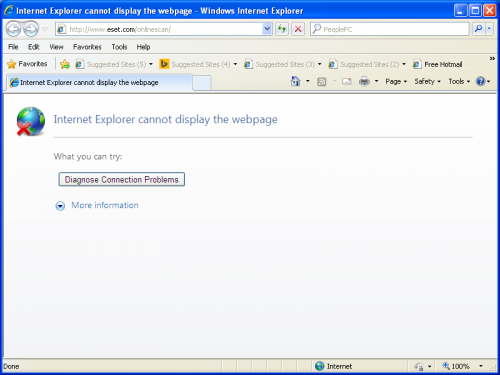Open Suggested Sites (2) favorites link

tap(364, 64)
